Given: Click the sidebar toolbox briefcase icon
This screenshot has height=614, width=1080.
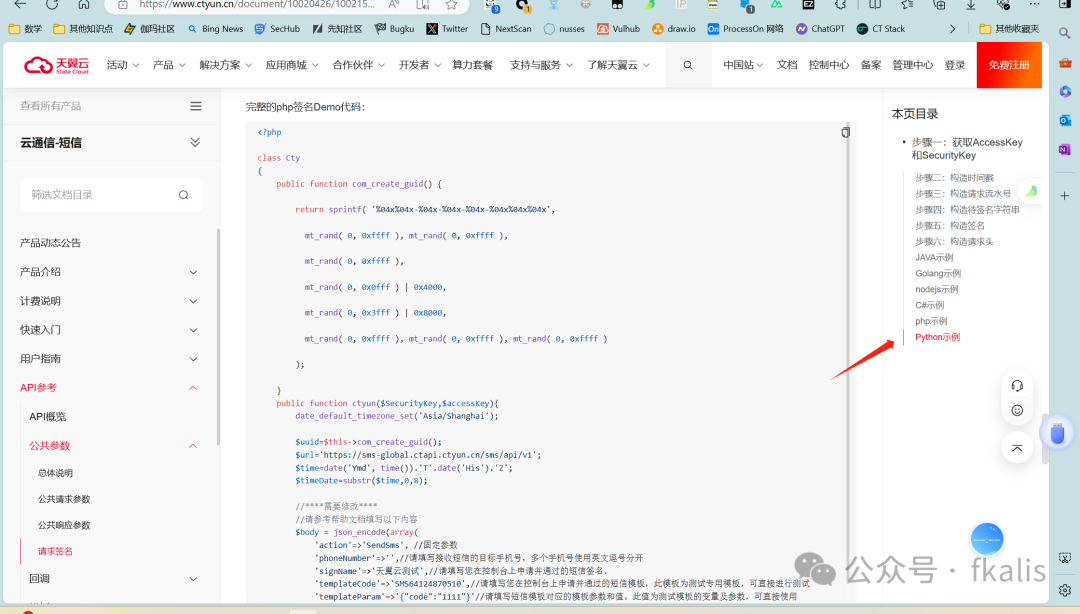Looking at the screenshot, I should 1065,63.
